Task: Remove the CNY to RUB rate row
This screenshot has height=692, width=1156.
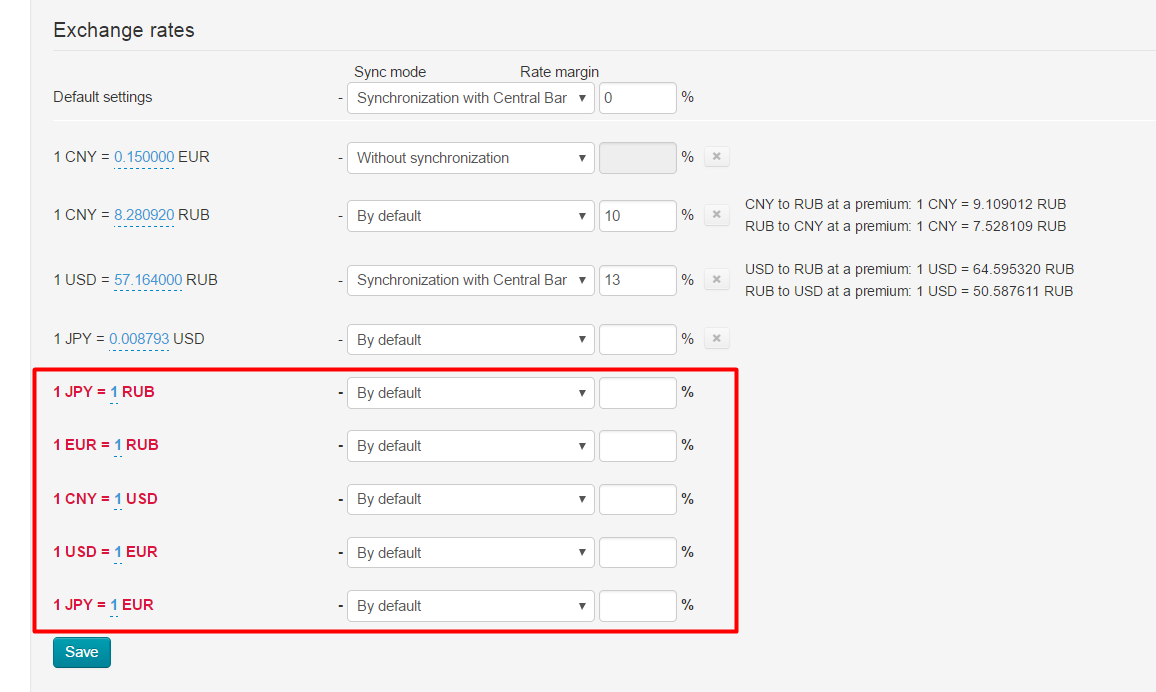Action: 717,215
